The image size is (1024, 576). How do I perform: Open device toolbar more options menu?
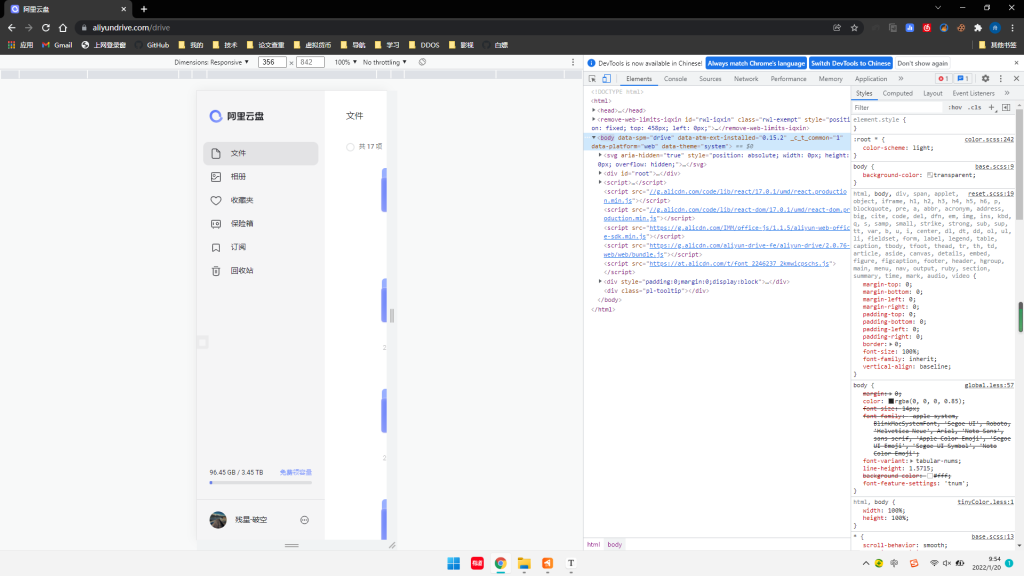coord(573,62)
